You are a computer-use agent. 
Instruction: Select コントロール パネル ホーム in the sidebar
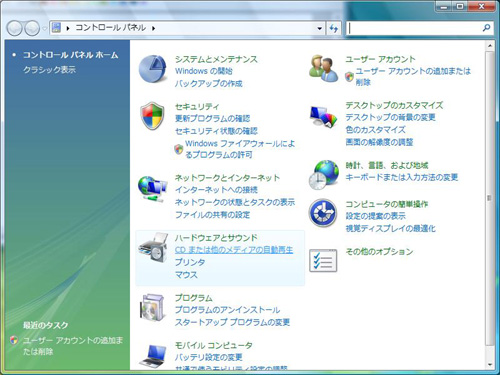pos(70,55)
